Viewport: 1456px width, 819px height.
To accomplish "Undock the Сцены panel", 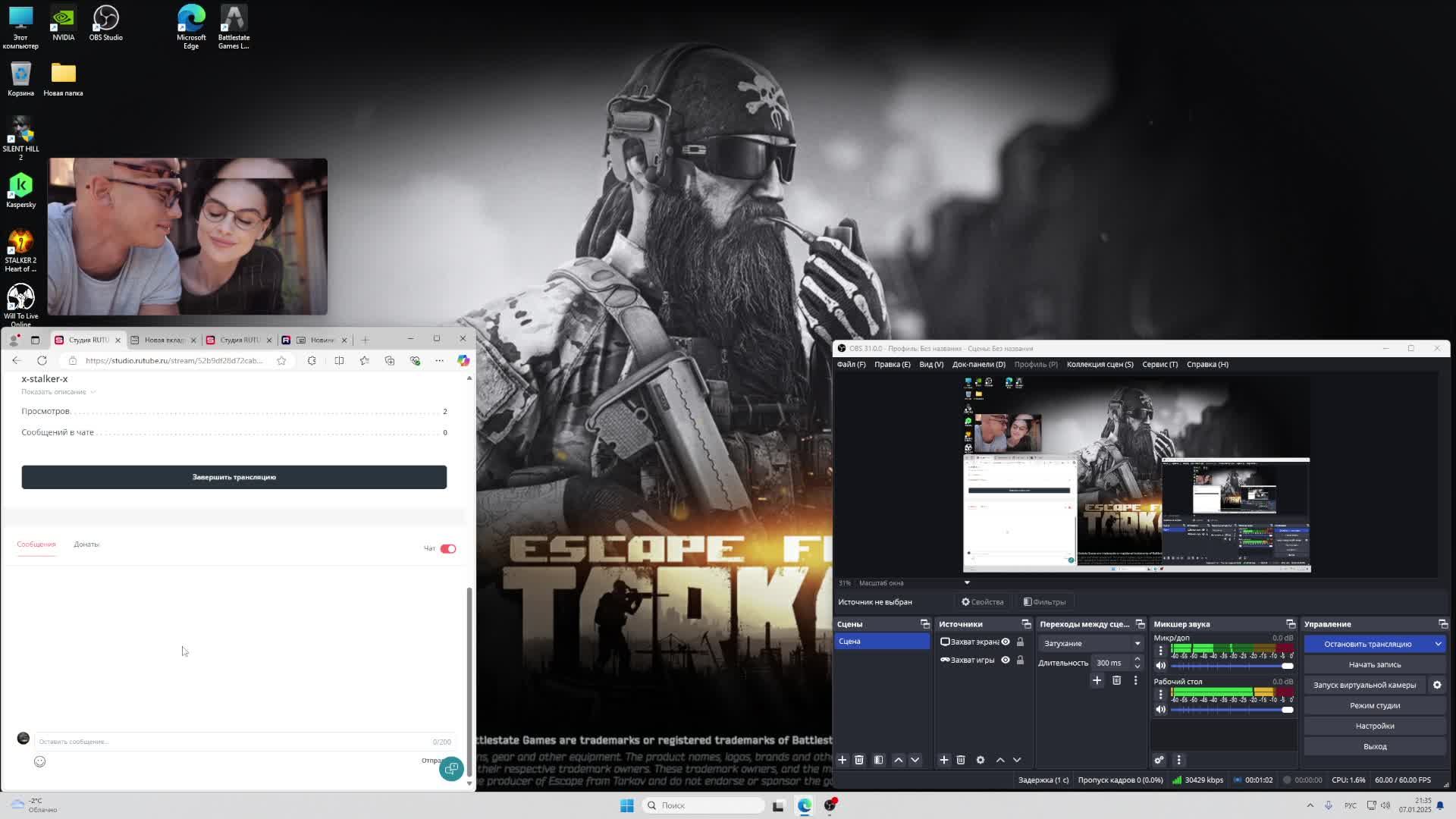I will click(924, 624).
